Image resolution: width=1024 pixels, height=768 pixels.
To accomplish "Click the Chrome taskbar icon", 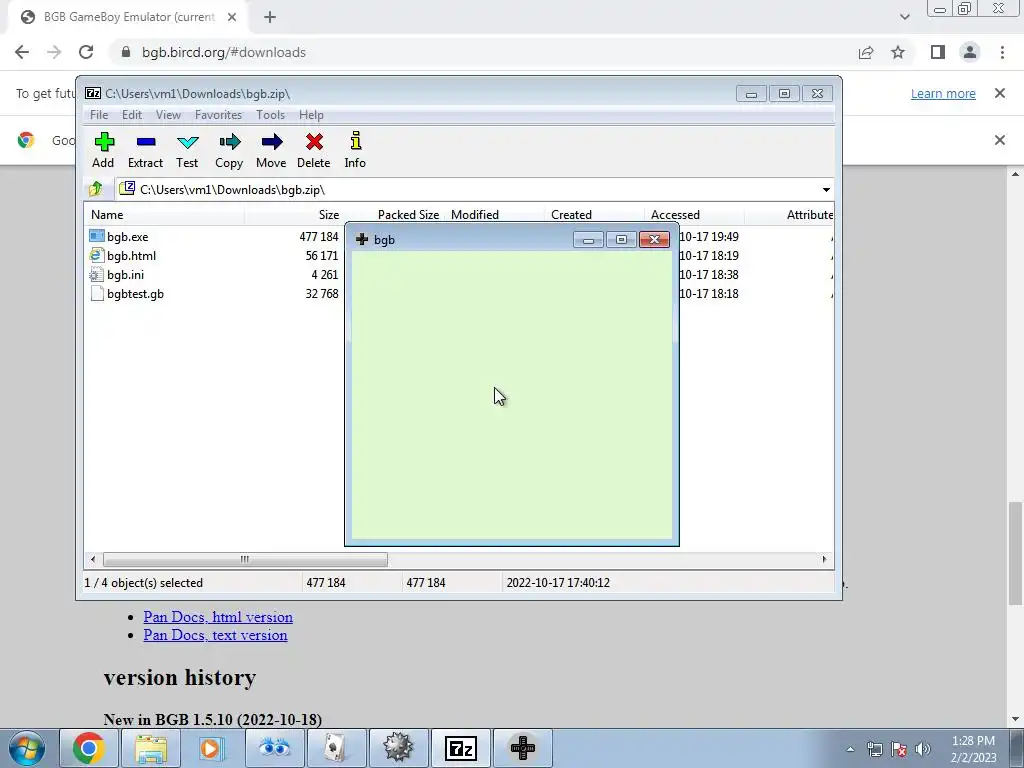I will (x=89, y=748).
